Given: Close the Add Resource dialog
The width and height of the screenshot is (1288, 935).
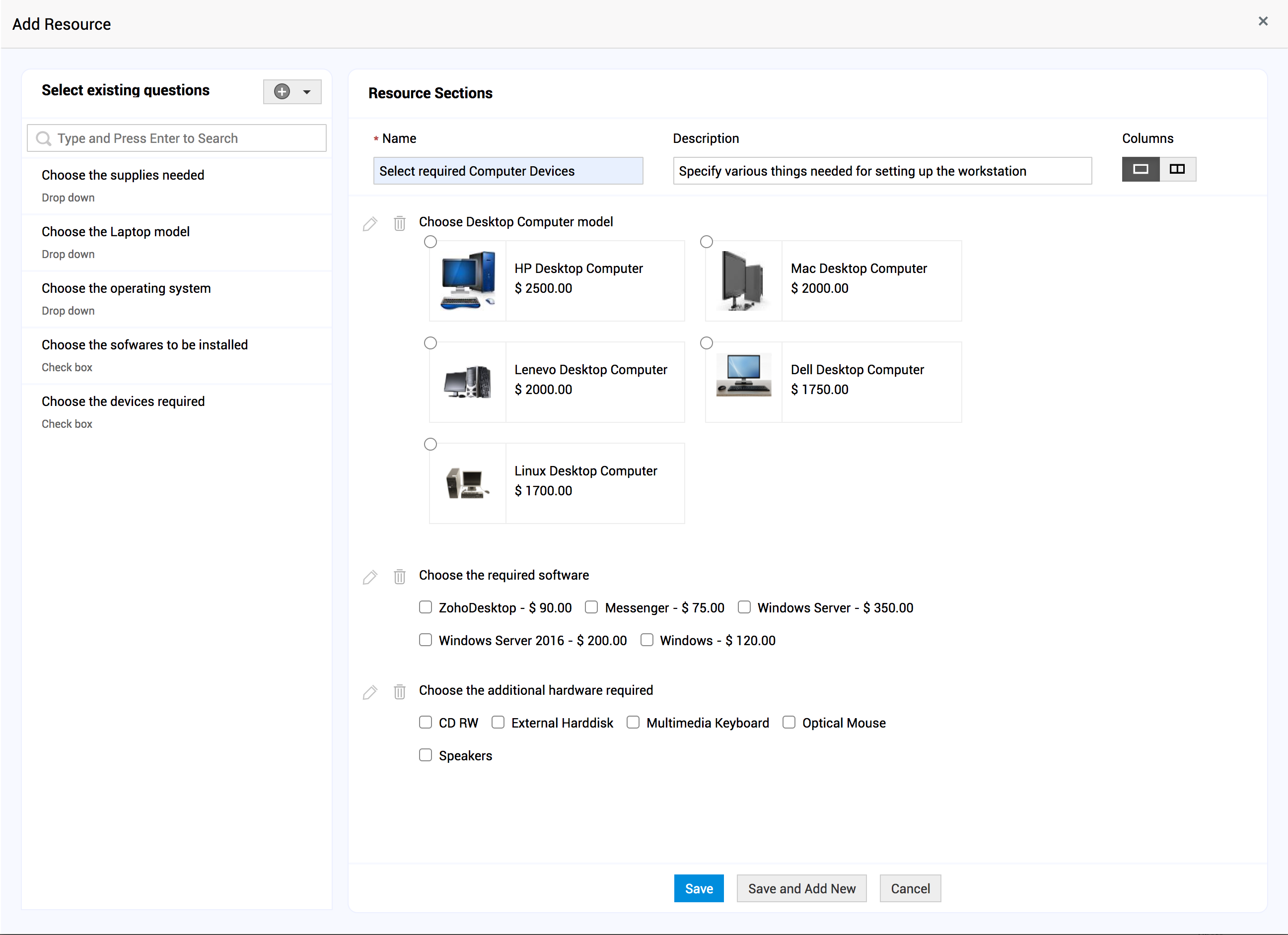Looking at the screenshot, I should coord(1263,21).
